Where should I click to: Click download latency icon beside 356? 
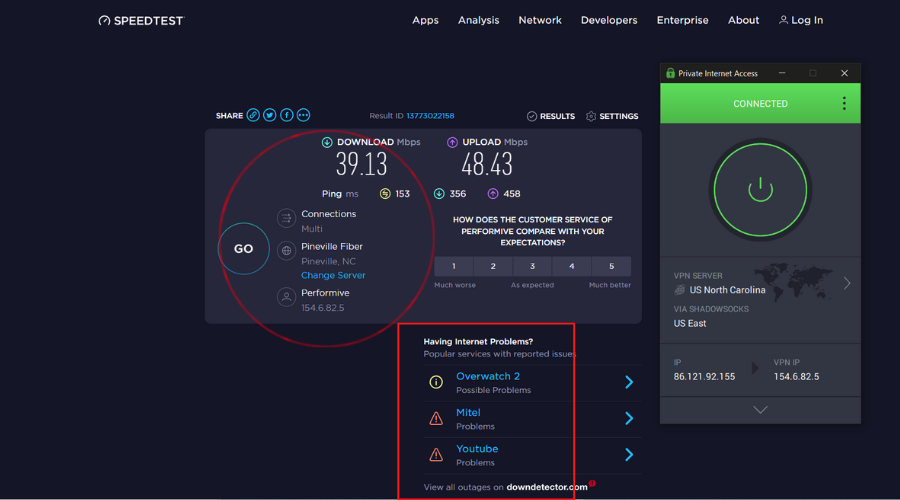coord(439,194)
